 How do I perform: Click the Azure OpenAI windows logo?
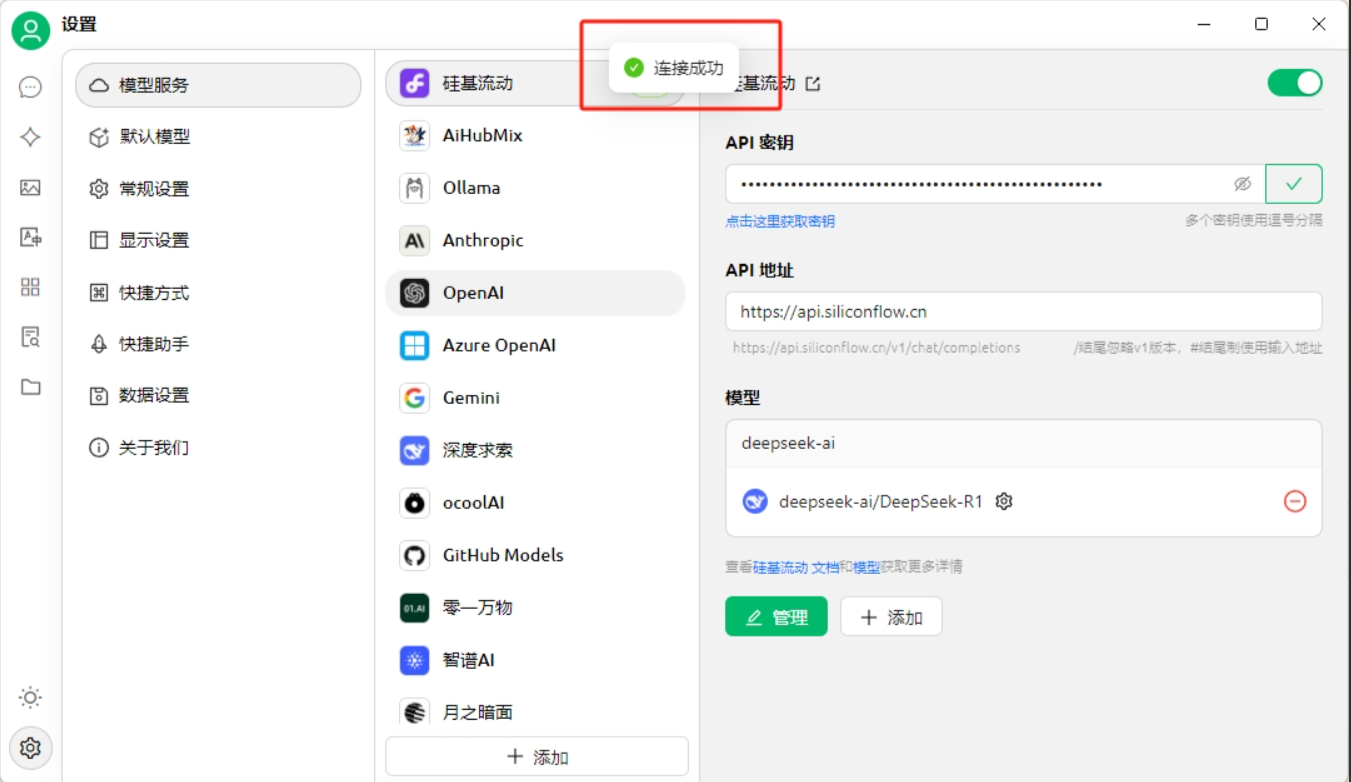click(415, 345)
